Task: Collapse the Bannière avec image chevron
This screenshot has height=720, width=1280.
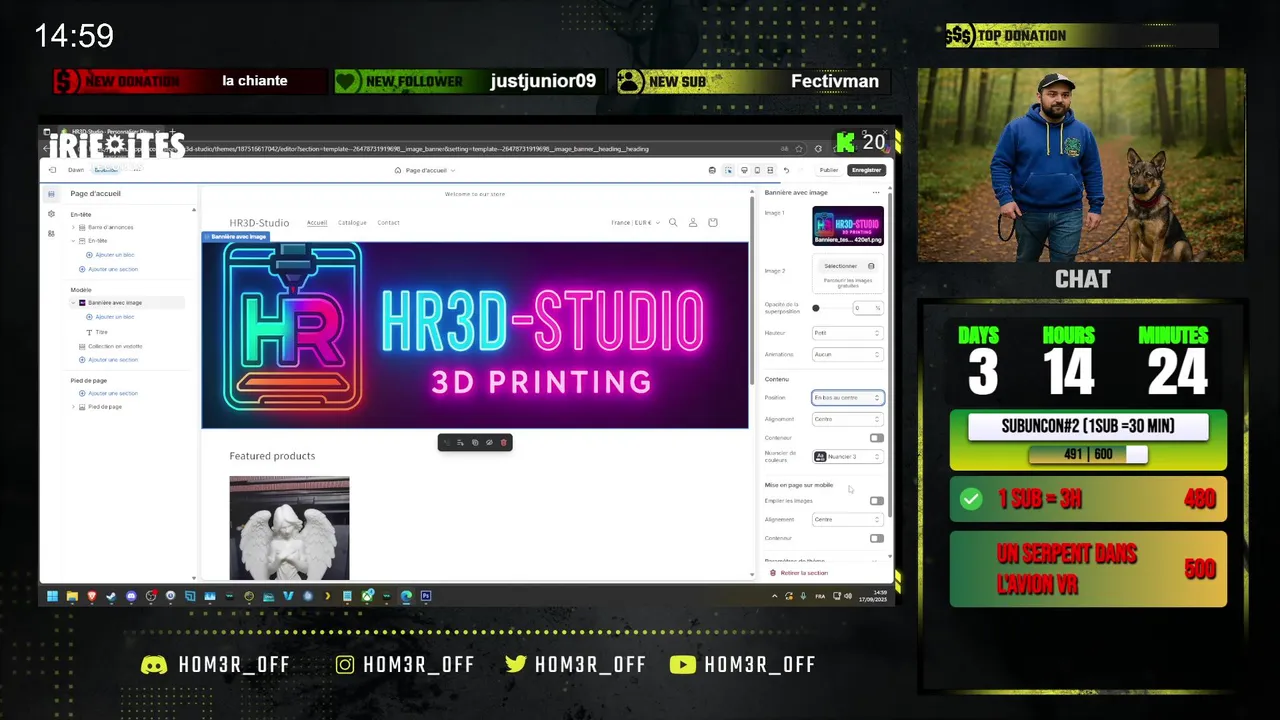Action: pyautogui.click(x=73, y=303)
